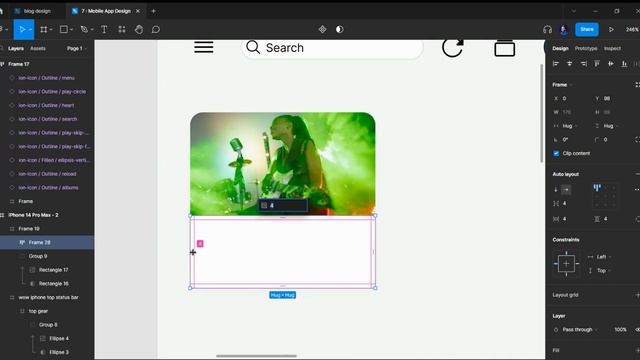Uncheck the Clip content checkbox
Screen dimensions: 640x360
click(x=556, y=153)
